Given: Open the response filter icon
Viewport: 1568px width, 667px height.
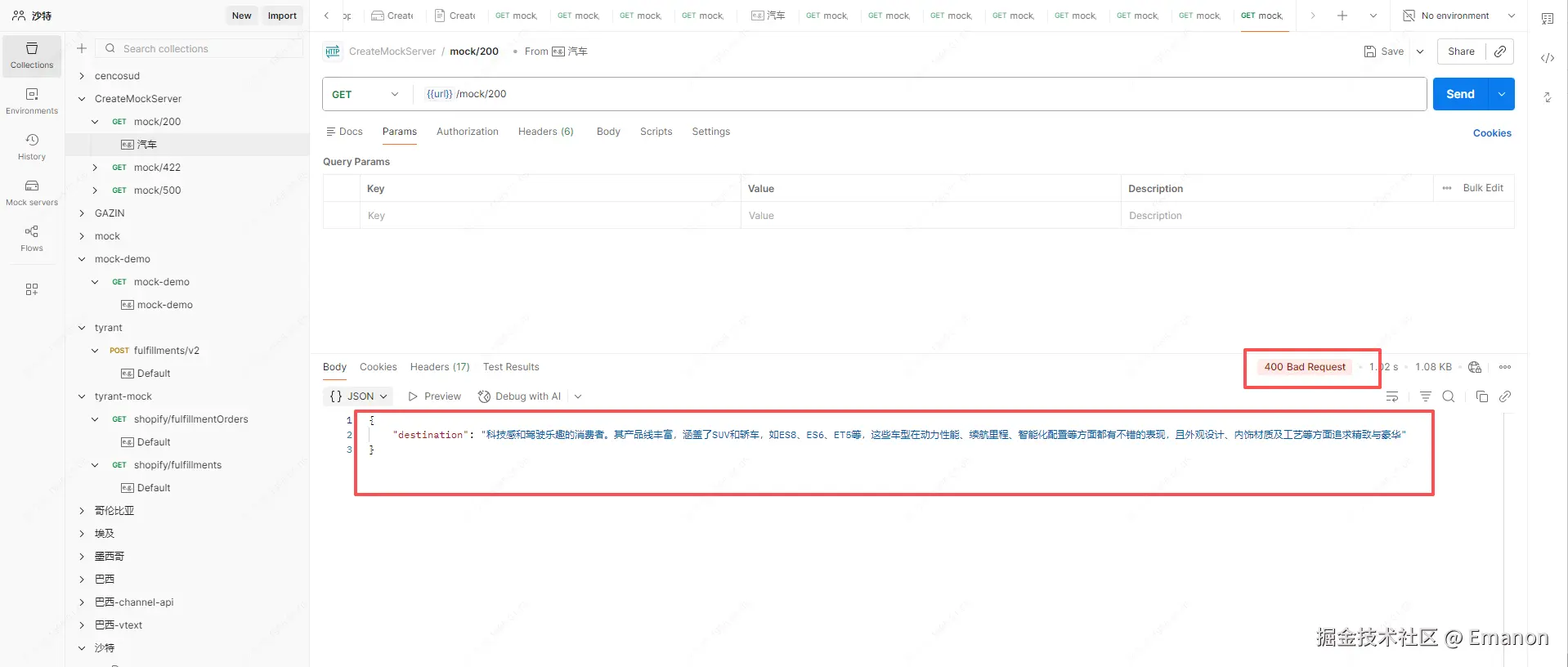Looking at the screenshot, I should [x=1426, y=396].
